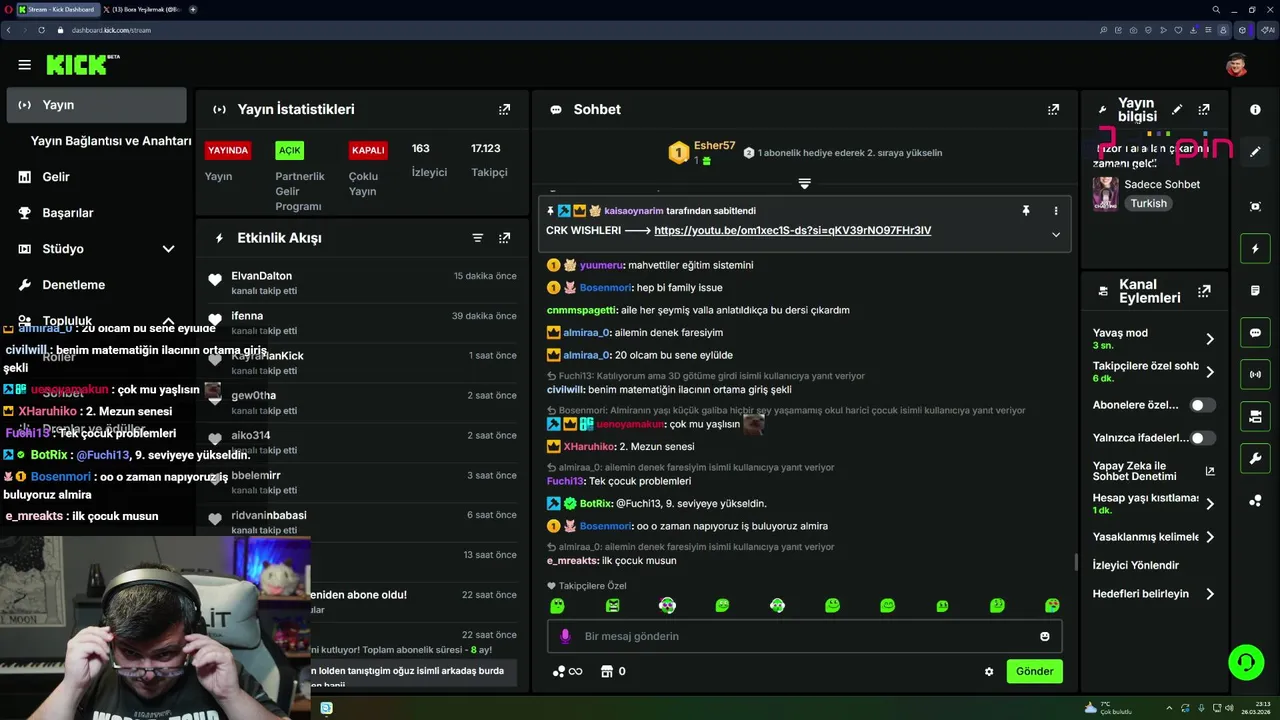Toggle the chat bubble icon in the right rail

(x=1255, y=333)
